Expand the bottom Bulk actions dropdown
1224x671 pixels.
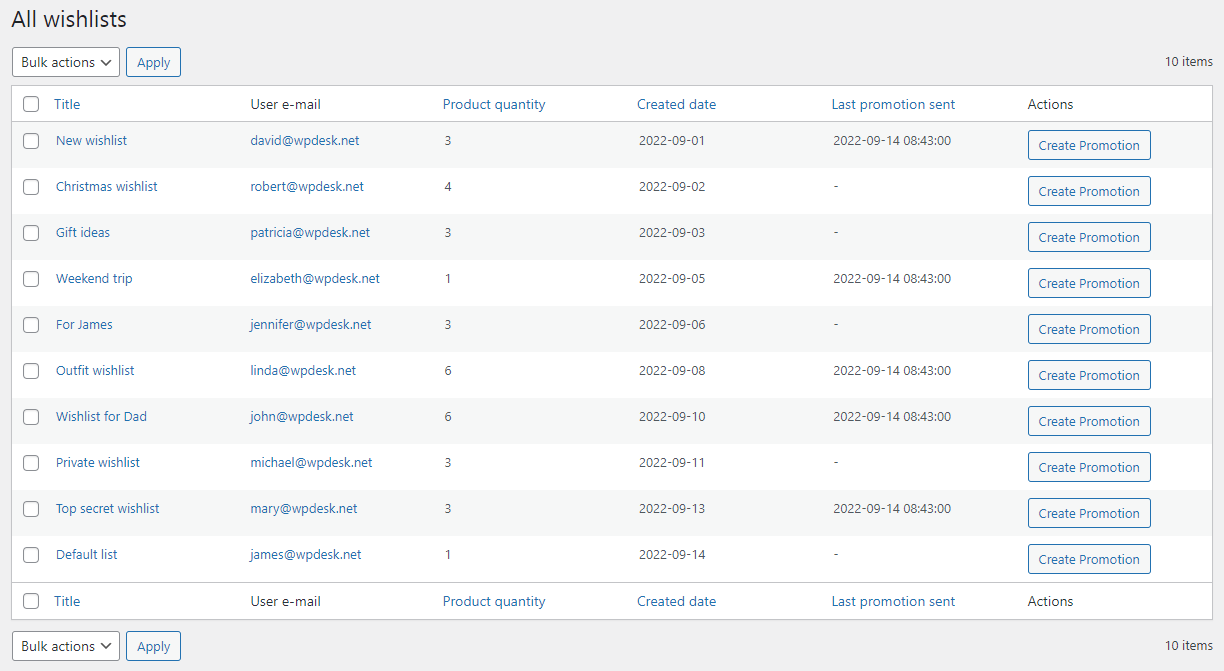pyautogui.click(x=66, y=646)
